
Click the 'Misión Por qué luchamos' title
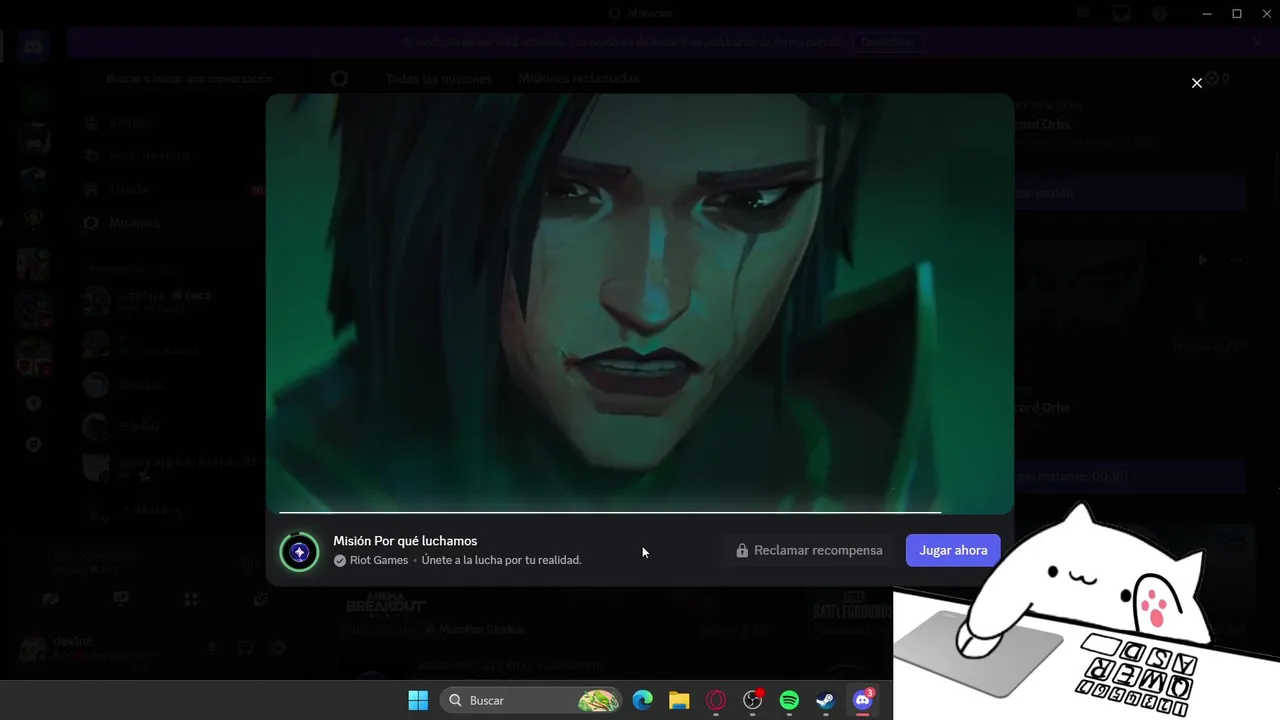coord(405,541)
